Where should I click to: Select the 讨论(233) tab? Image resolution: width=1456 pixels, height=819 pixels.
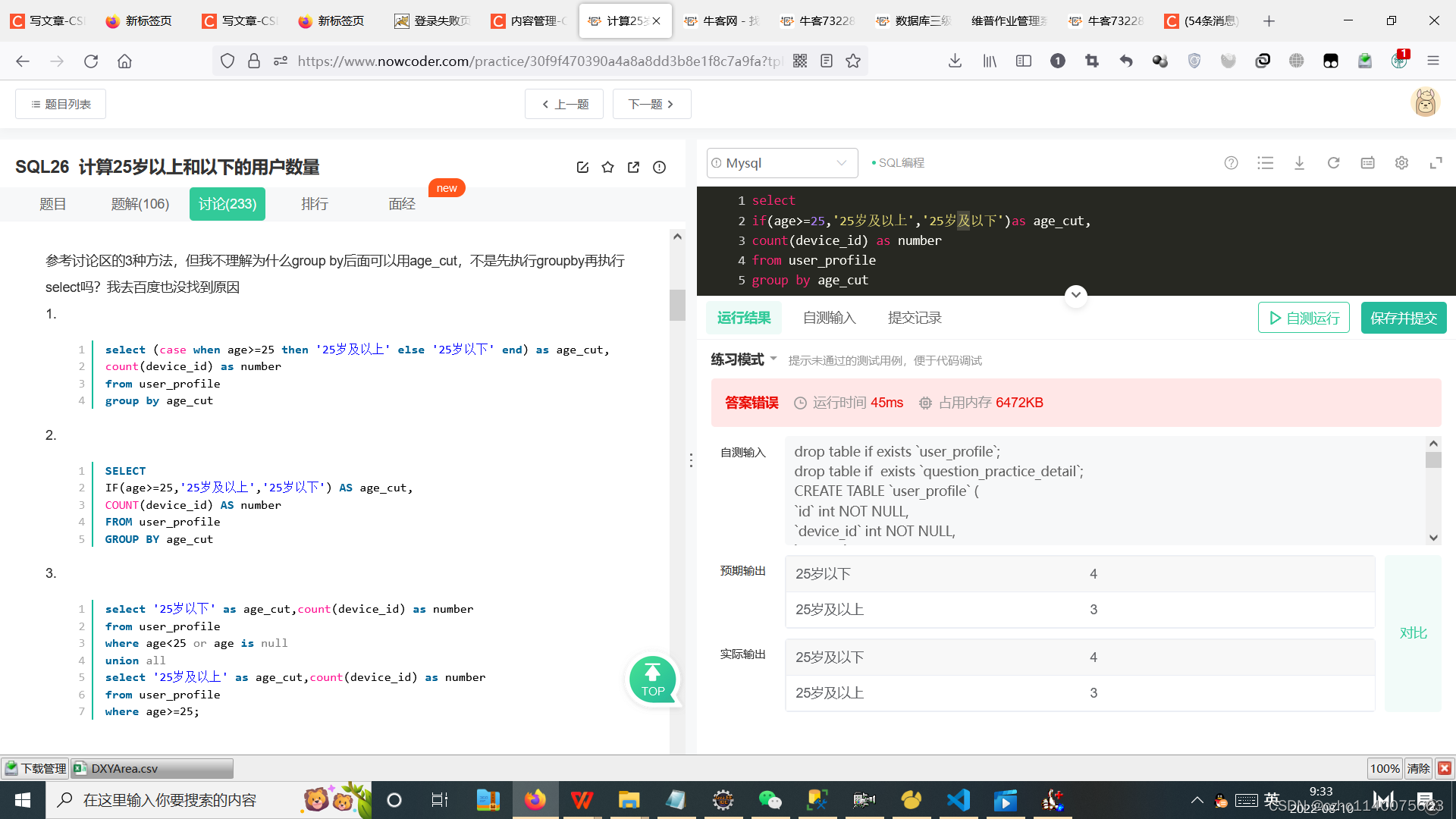click(x=227, y=204)
